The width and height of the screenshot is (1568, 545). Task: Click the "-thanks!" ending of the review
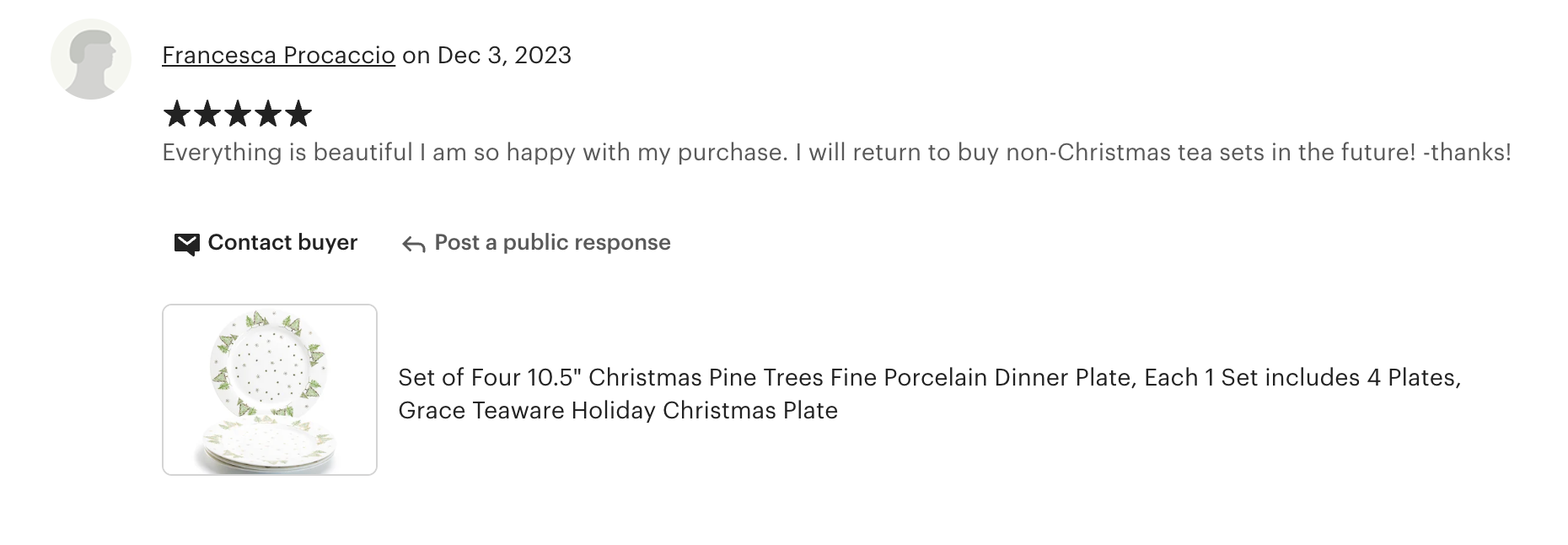coord(1467,153)
